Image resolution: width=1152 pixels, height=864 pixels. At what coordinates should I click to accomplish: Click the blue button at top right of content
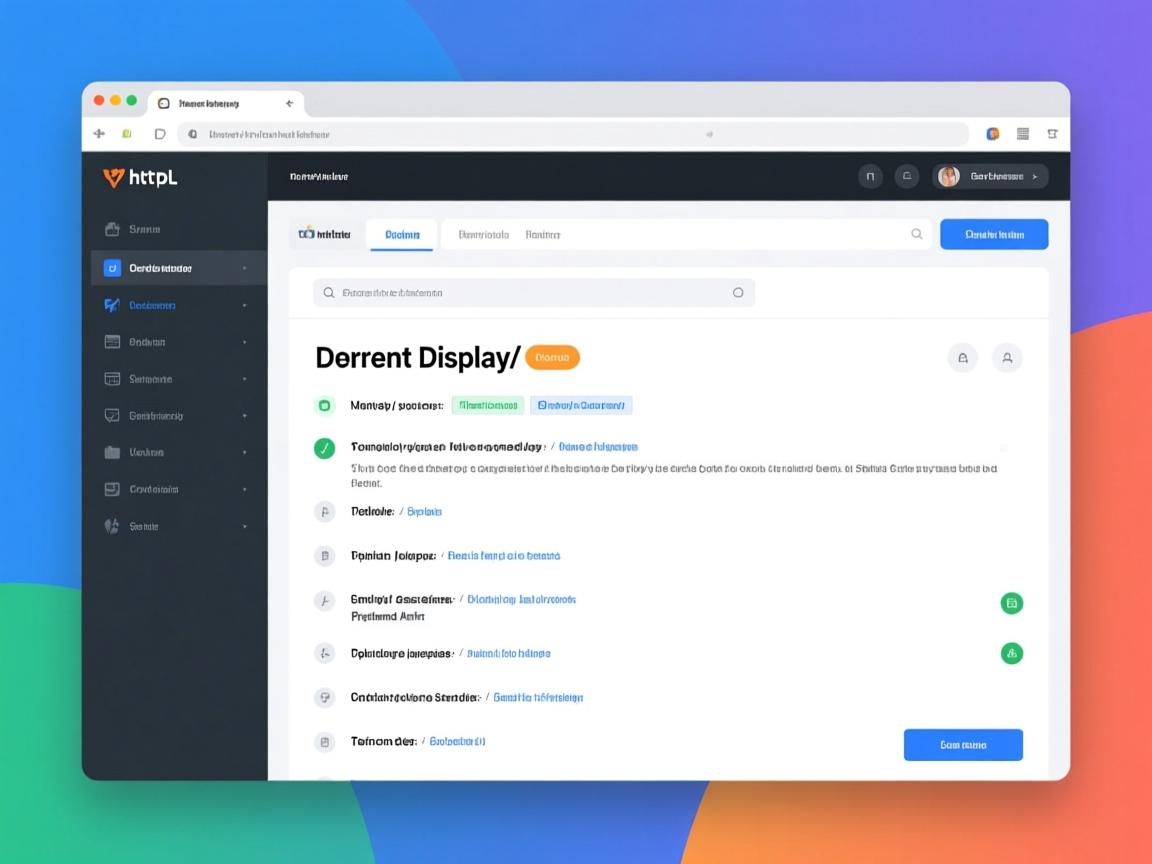point(994,234)
